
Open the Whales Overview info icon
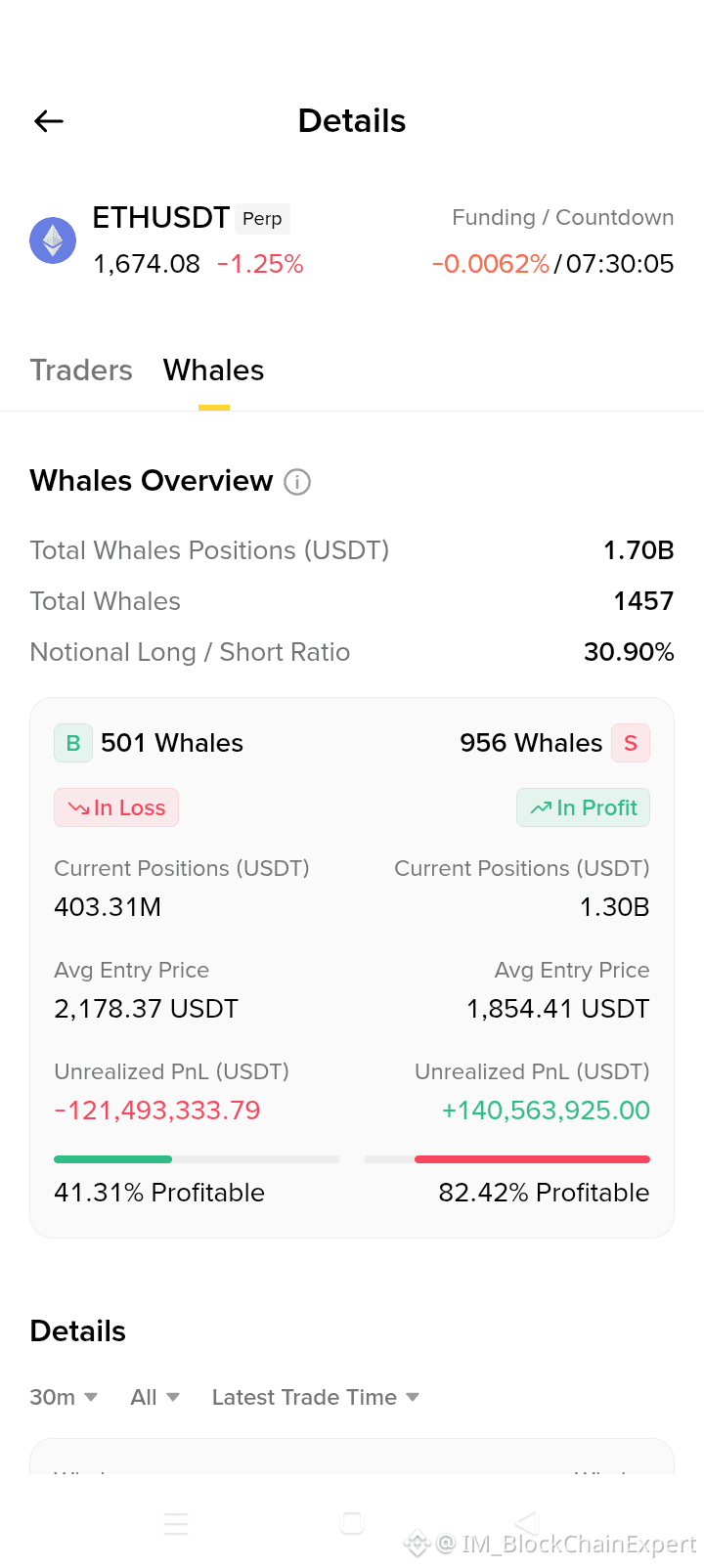tap(297, 482)
